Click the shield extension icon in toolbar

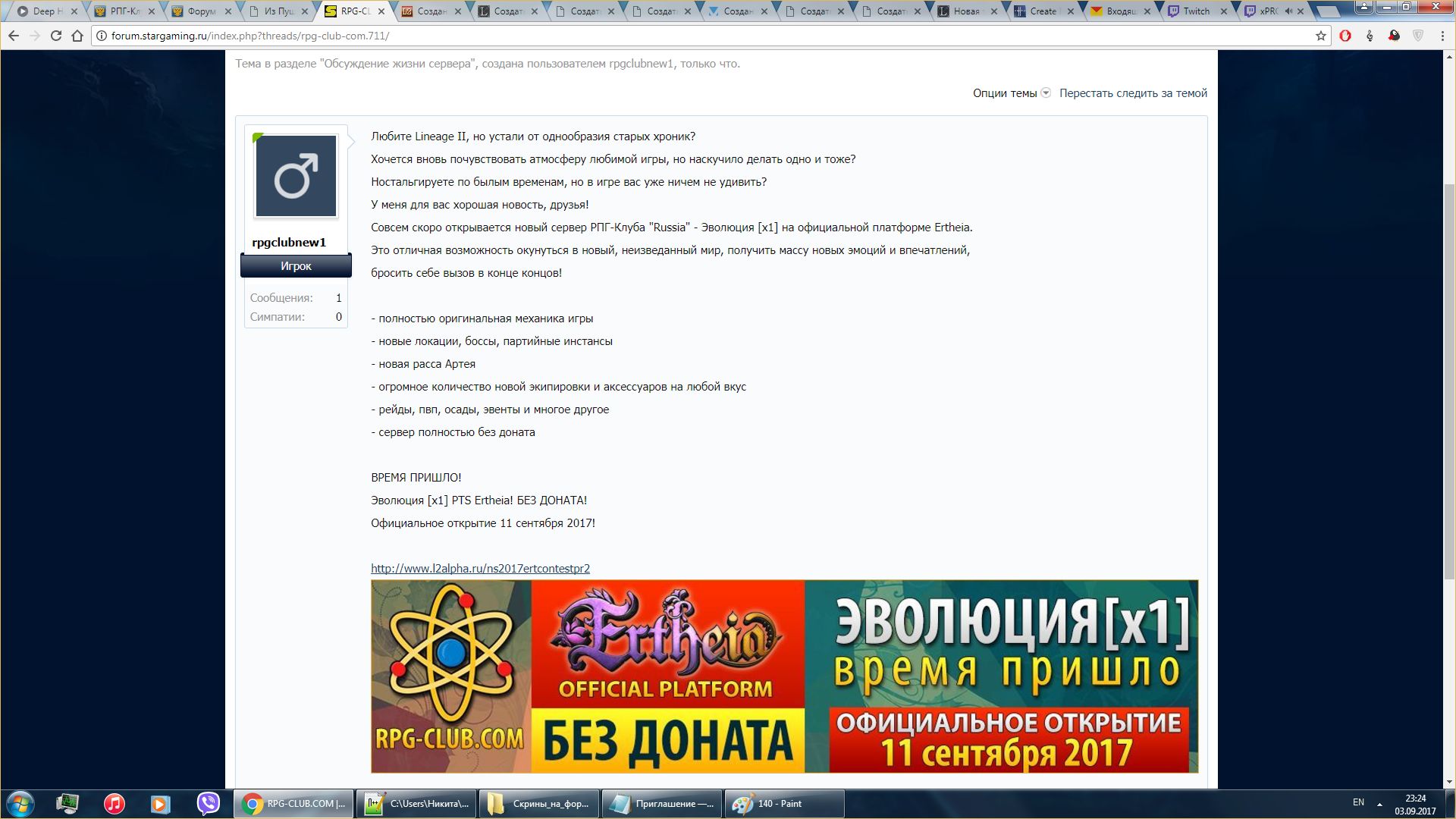click(1417, 36)
